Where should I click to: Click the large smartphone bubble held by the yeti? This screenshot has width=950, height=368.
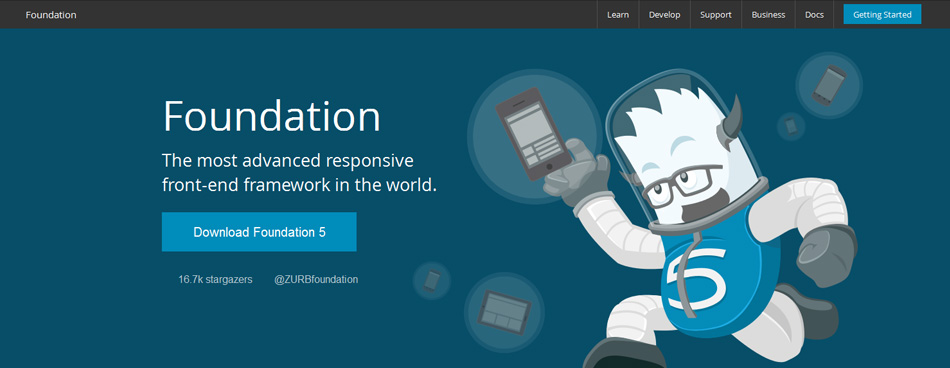click(534, 136)
